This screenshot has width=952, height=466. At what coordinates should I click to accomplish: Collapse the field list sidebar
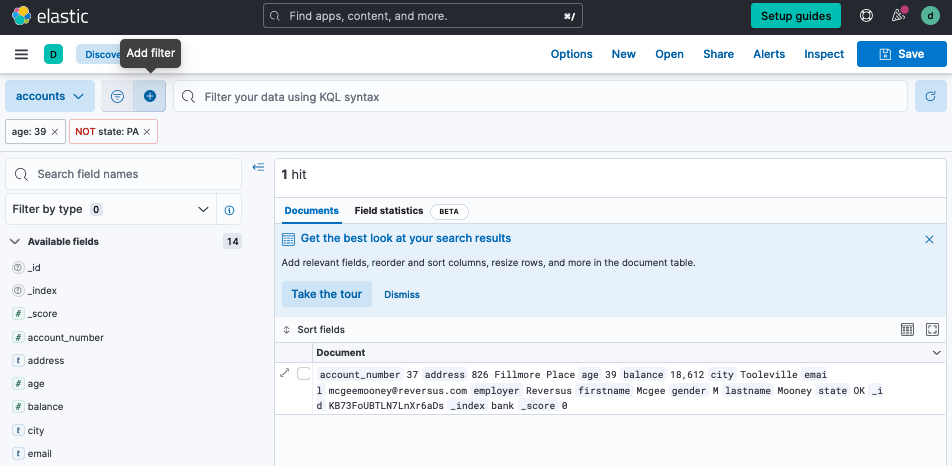[258, 167]
